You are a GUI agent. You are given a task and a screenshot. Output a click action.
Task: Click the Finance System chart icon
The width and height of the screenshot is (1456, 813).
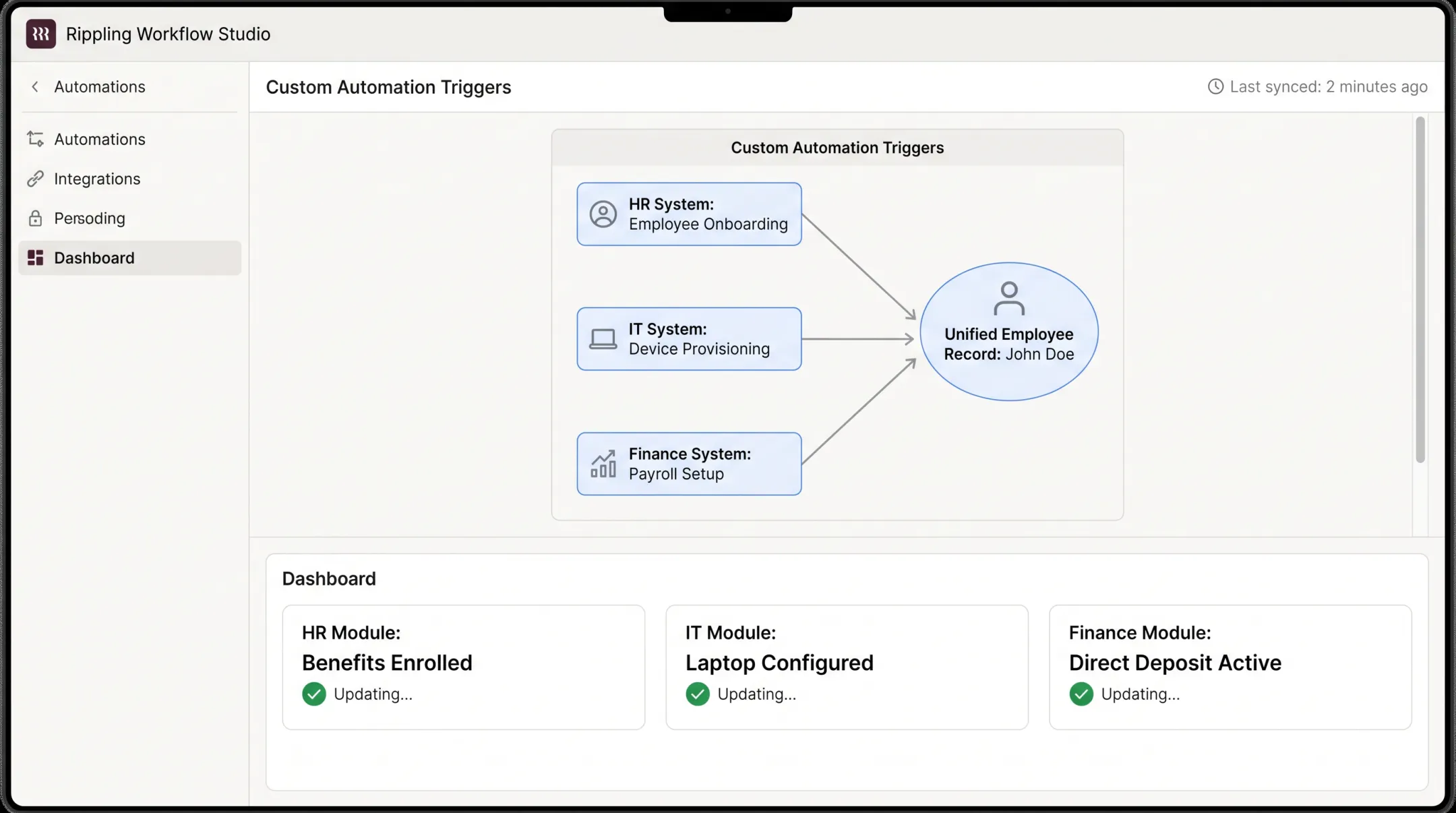click(603, 464)
